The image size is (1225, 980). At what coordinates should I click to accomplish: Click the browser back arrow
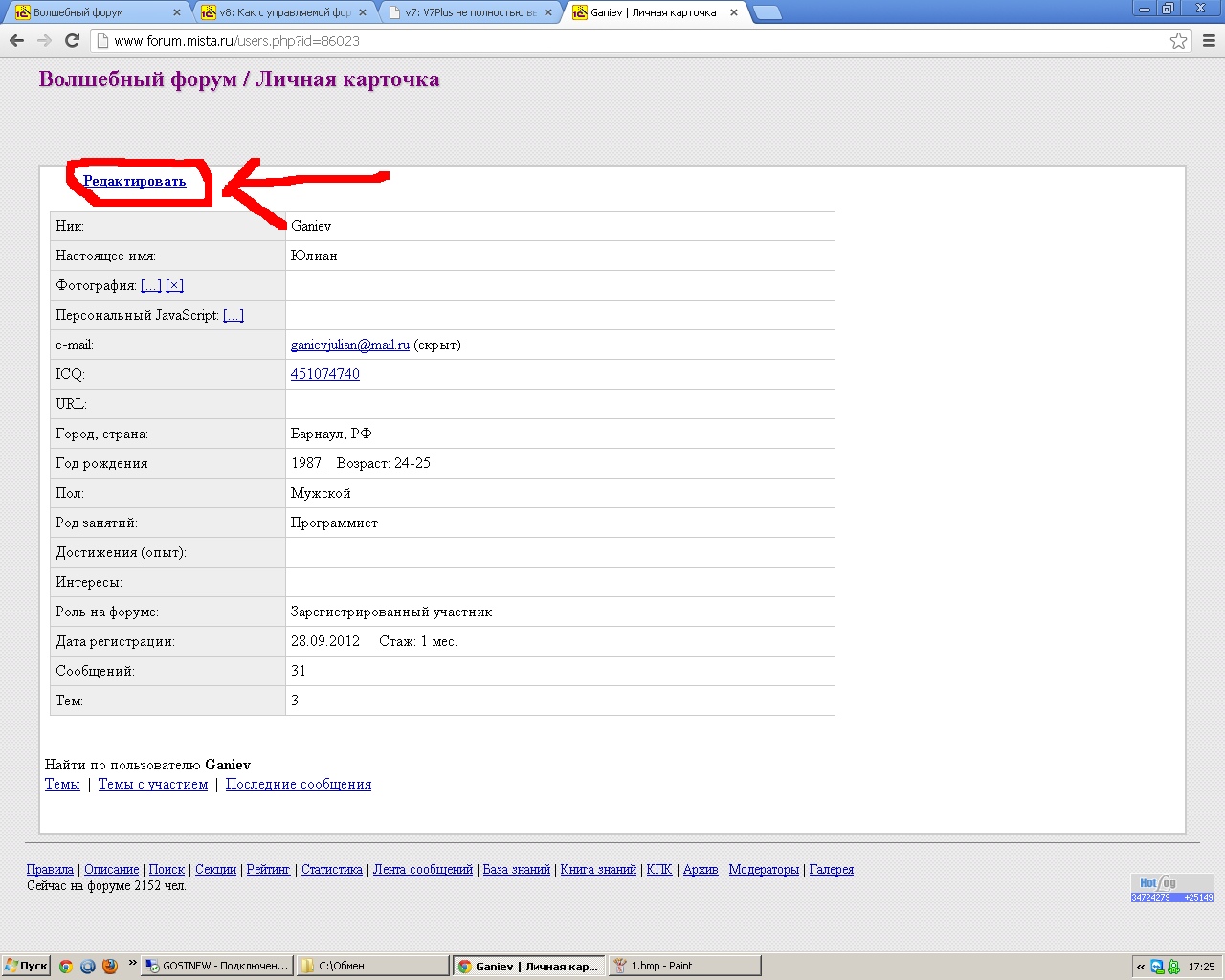click(16, 40)
